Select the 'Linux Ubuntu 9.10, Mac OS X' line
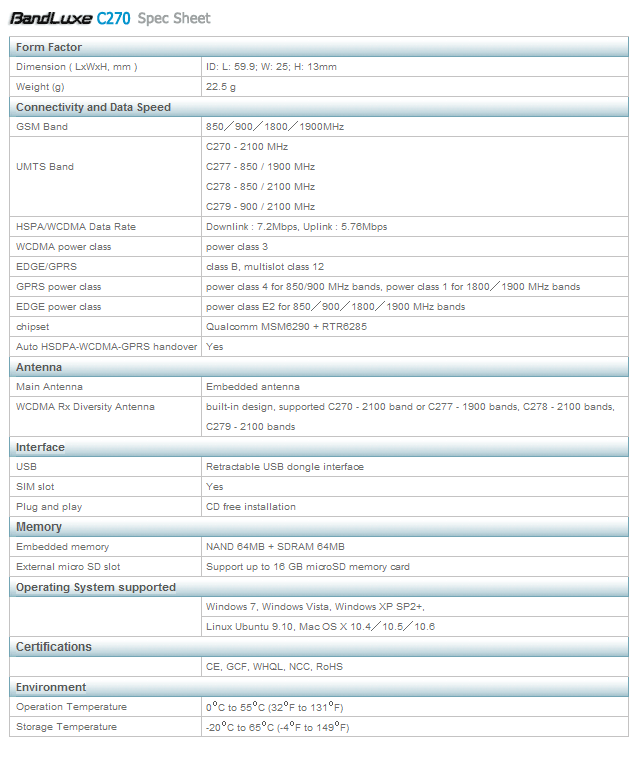Screen dimensions: 634x760 point(320,627)
